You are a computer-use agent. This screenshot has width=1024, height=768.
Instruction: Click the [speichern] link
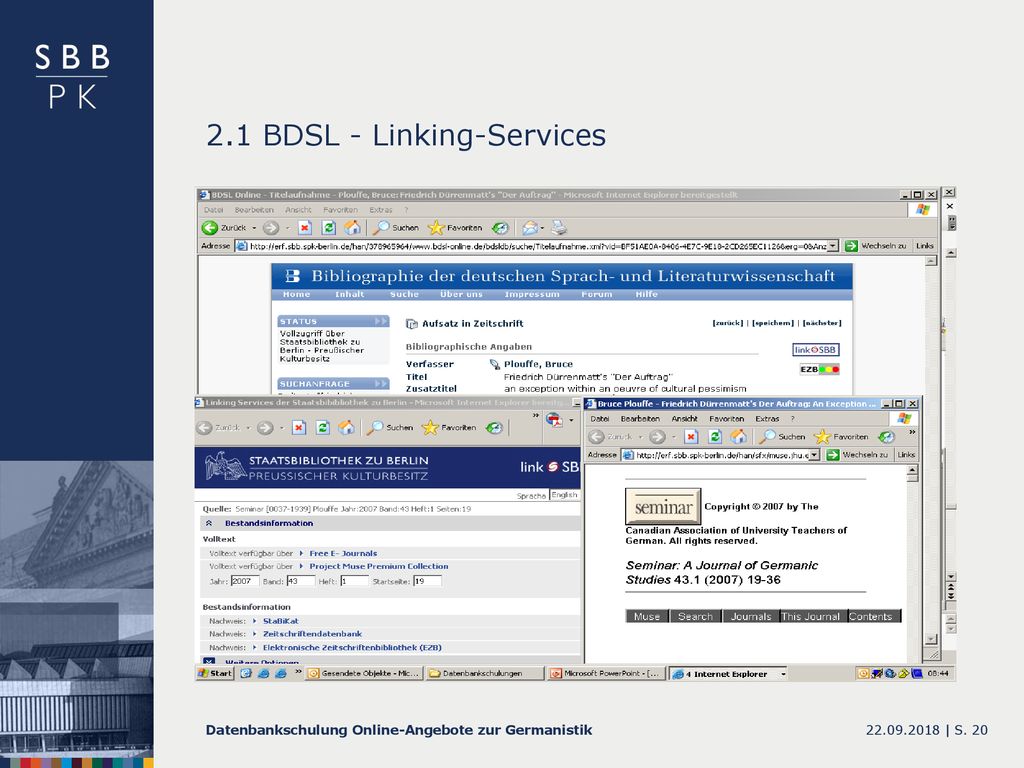click(773, 323)
